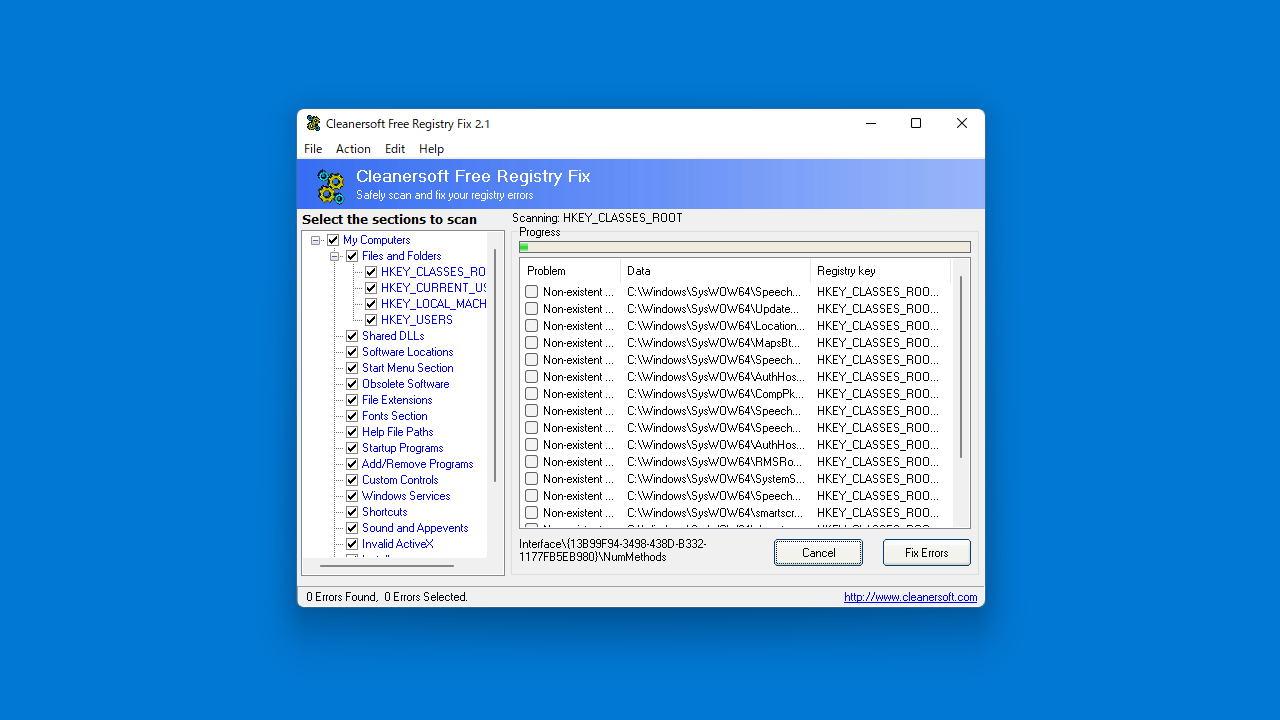Disable the Fonts Section checkbox
The image size is (1280, 720).
pos(352,416)
